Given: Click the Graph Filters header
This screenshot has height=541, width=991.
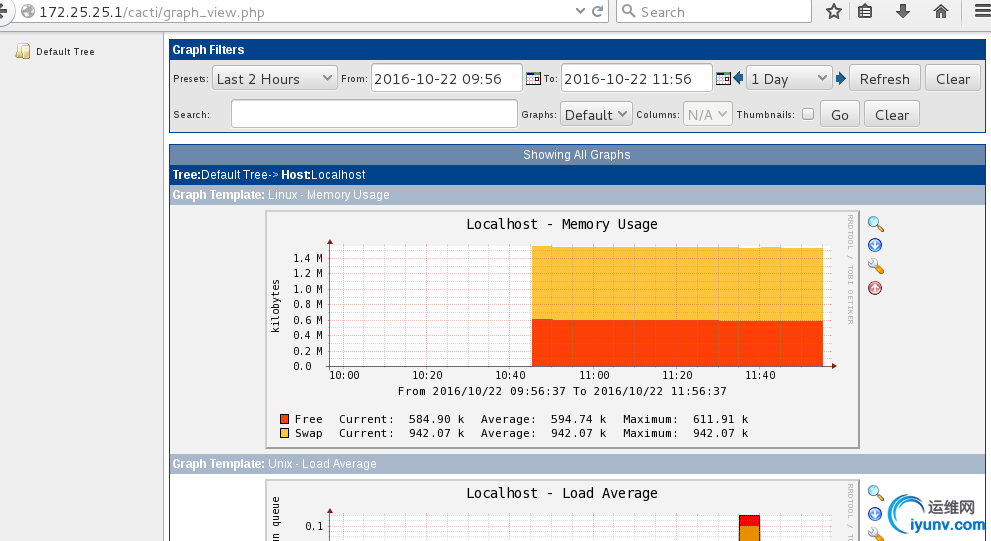Looking at the screenshot, I should pos(577,50).
